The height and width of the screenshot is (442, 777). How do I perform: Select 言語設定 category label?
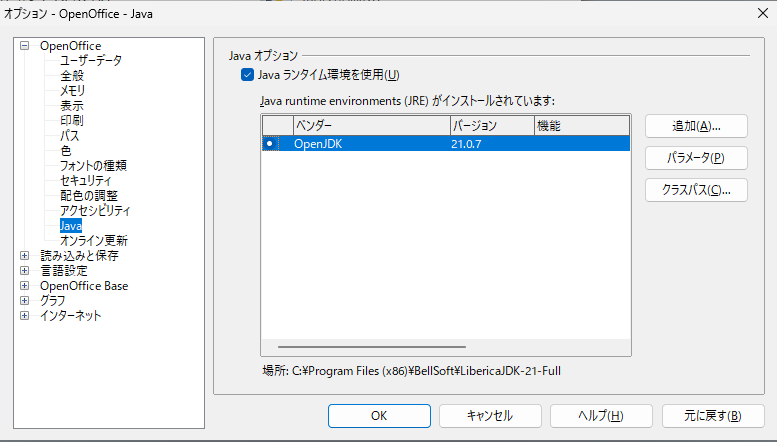click(64, 271)
